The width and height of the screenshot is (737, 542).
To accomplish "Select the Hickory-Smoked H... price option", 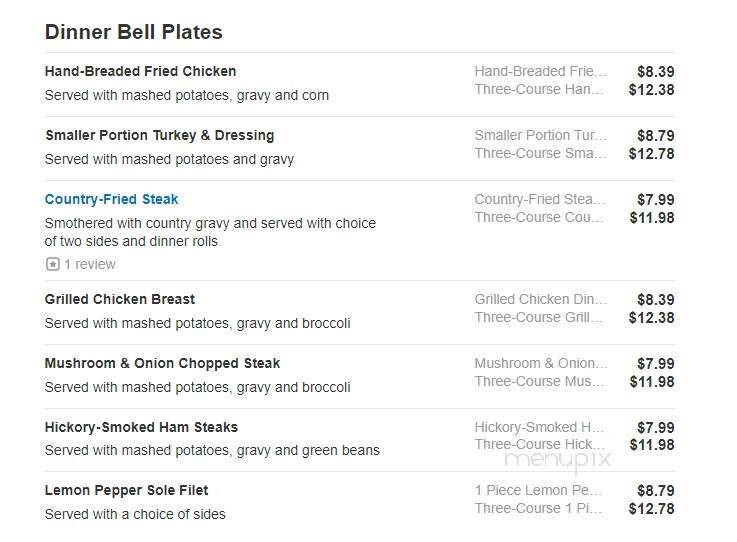I will (x=539, y=427).
